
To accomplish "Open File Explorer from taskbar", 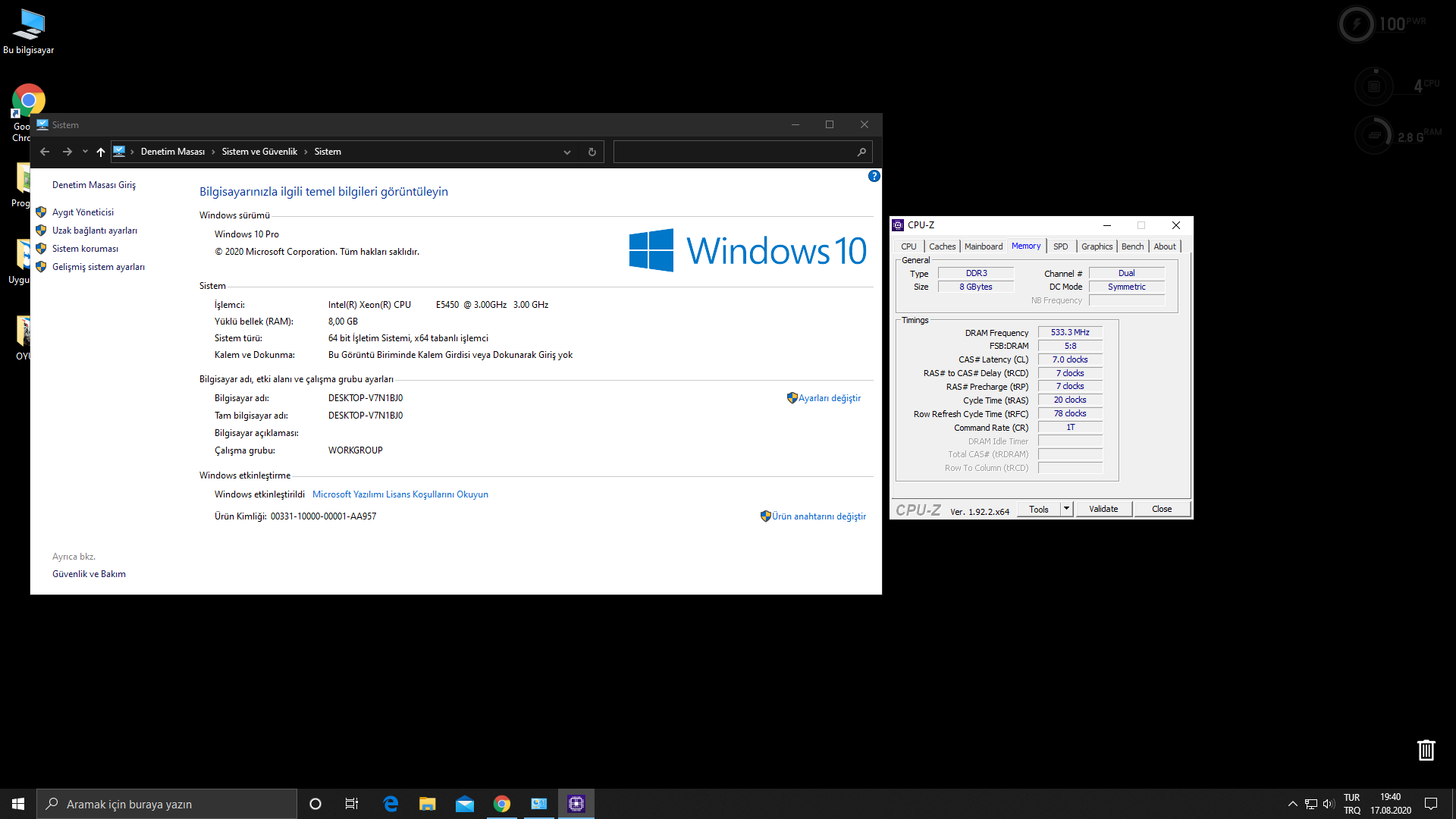I will [x=428, y=804].
